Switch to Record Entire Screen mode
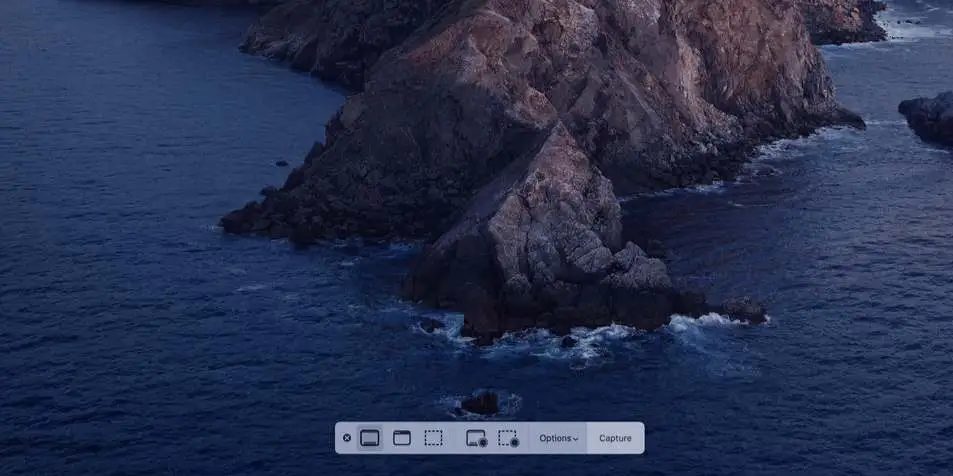 click(476, 438)
